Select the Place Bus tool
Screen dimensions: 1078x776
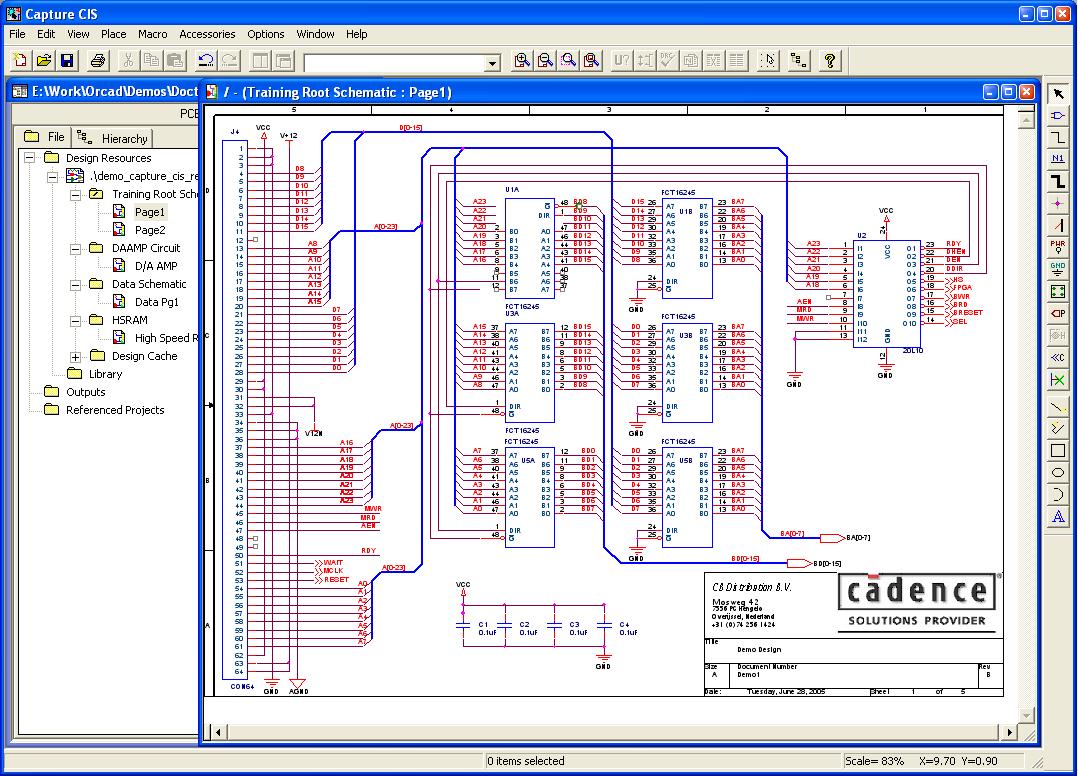(1058, 178)
